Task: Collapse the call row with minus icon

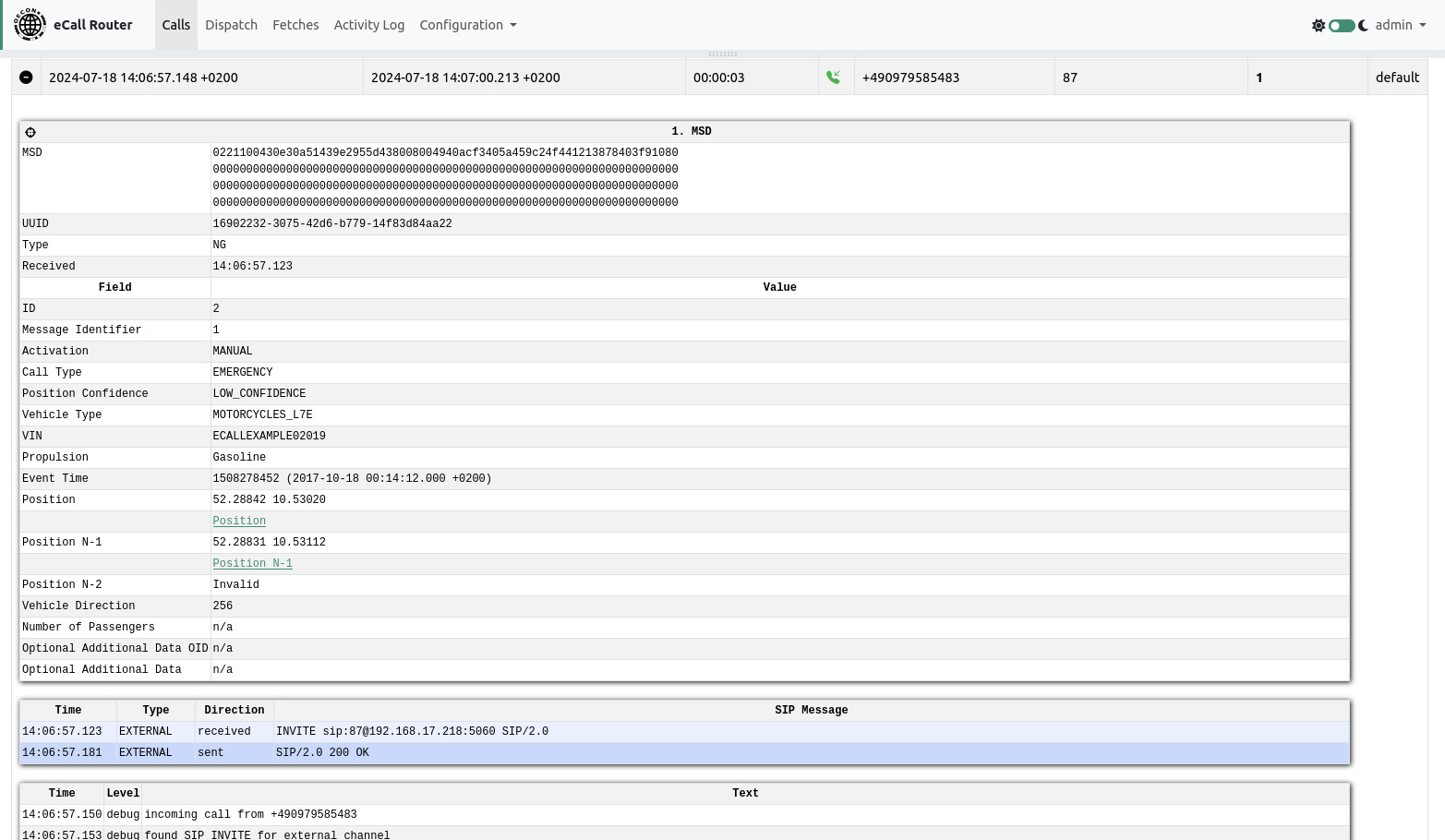Action: pyautogui.click(x=26, y=78)
